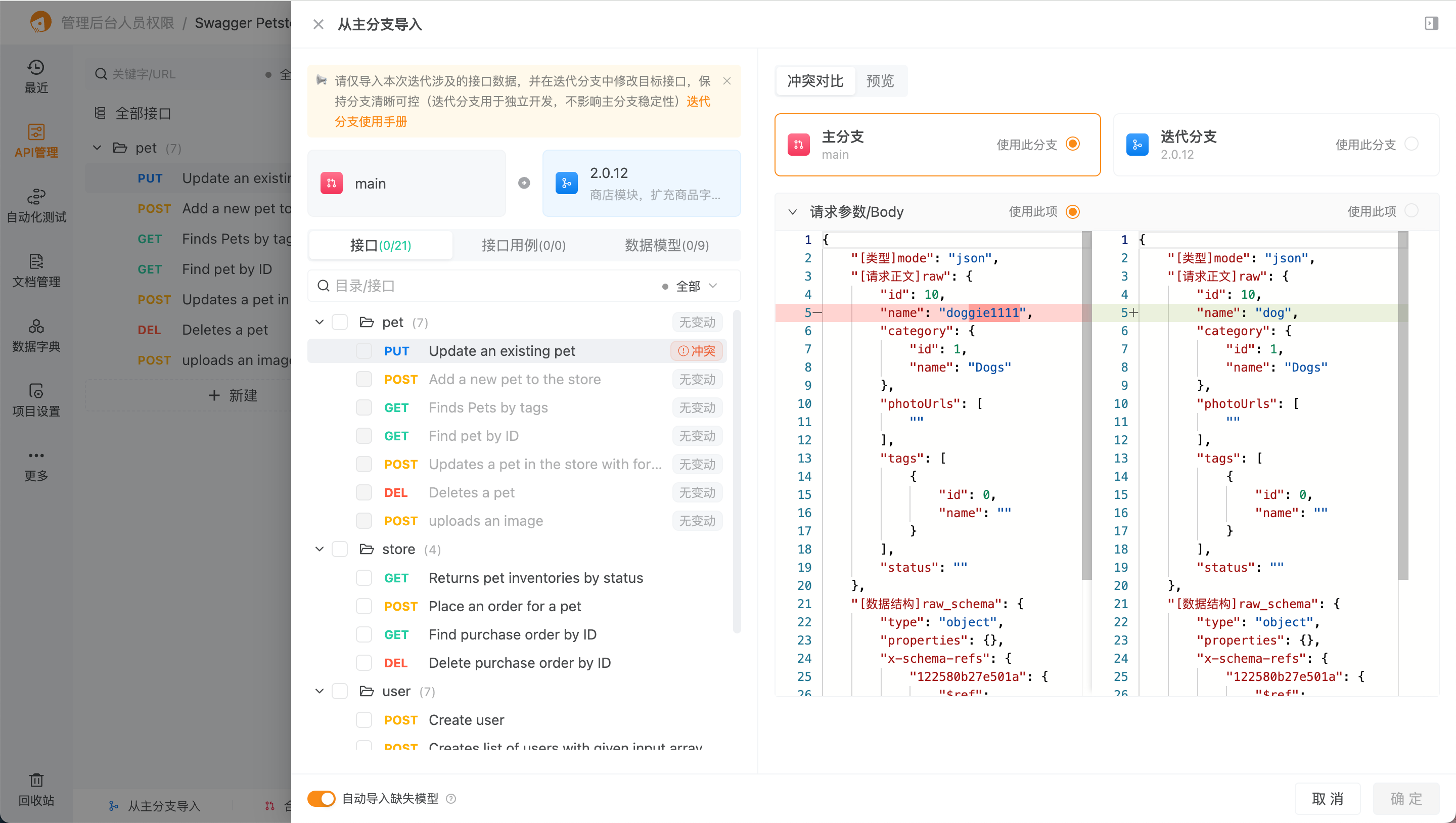Open API管理 in the sidebar
1456x823 pixels.
[x=36, y=142]
